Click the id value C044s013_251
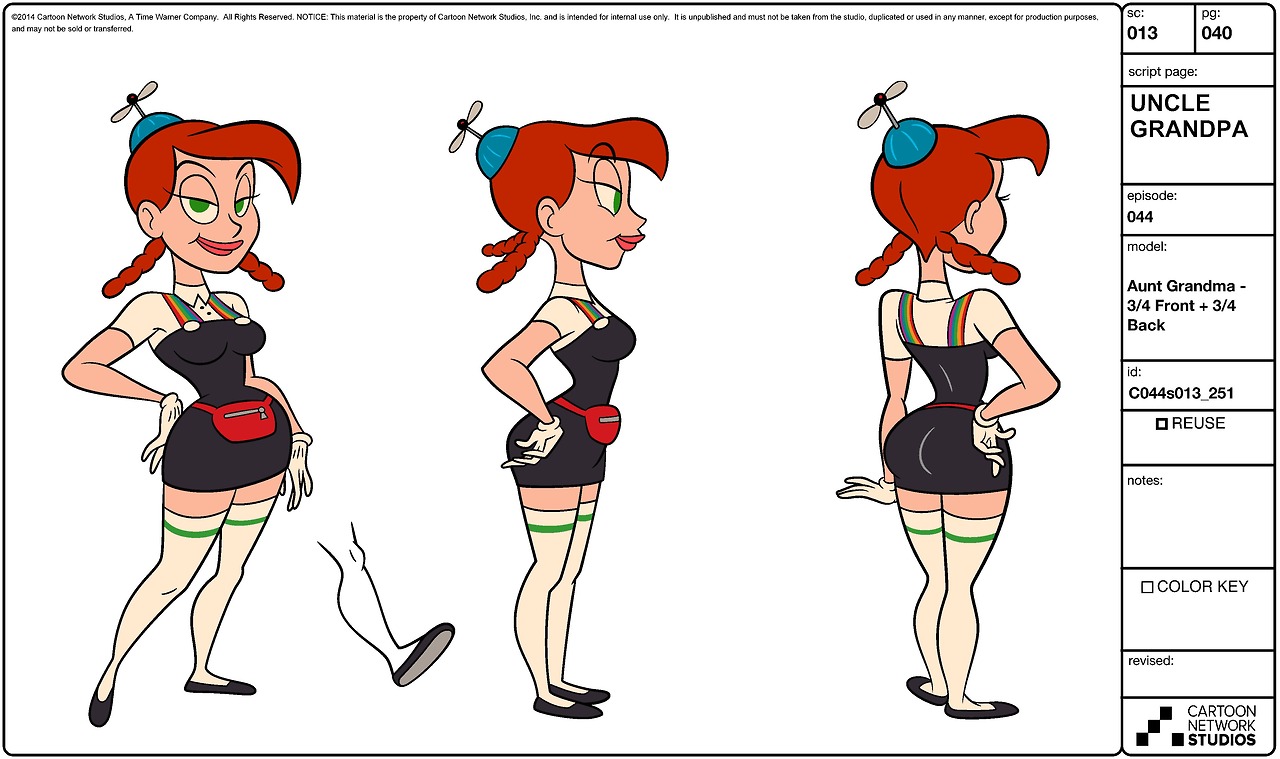Screen dimensions: 1280x759 [x=1181, y=394]
